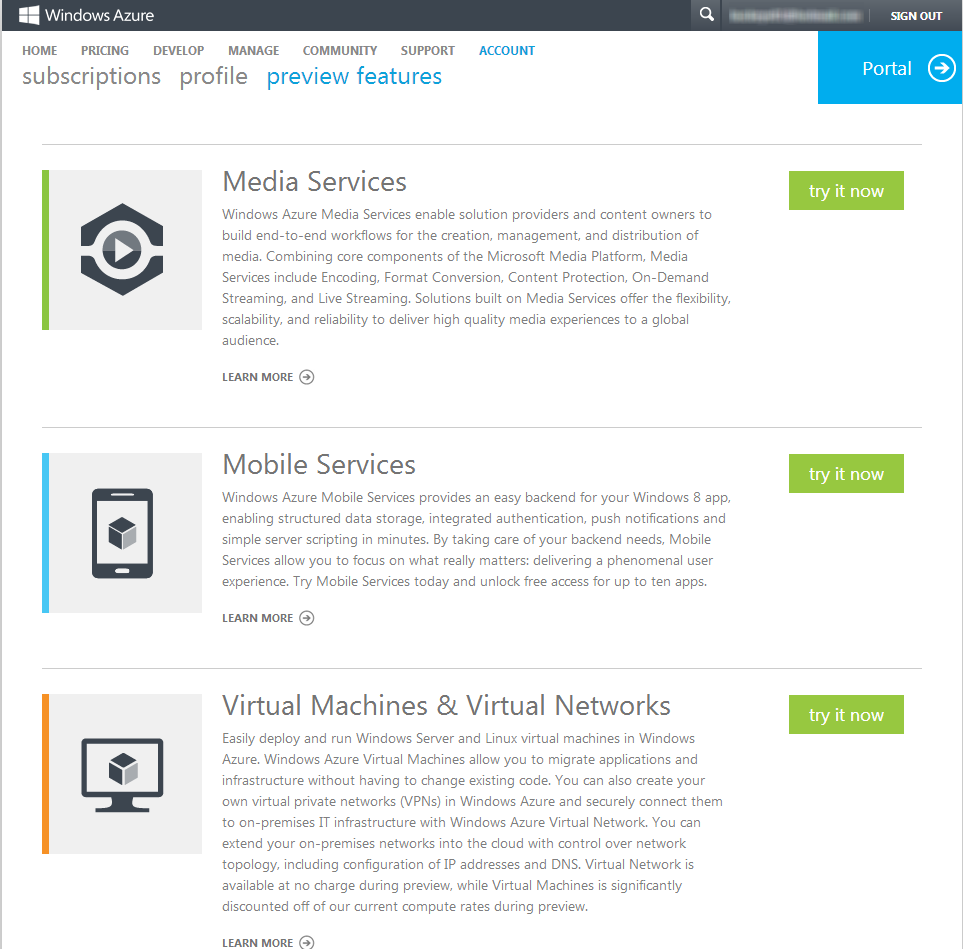Try Media Services now button
Viewport: 963px width, 949px height.
846,190
